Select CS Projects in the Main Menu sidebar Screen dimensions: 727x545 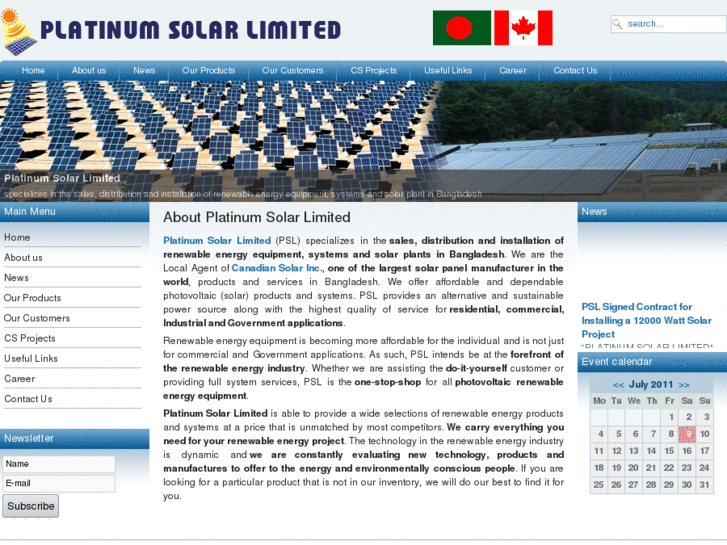72,339
